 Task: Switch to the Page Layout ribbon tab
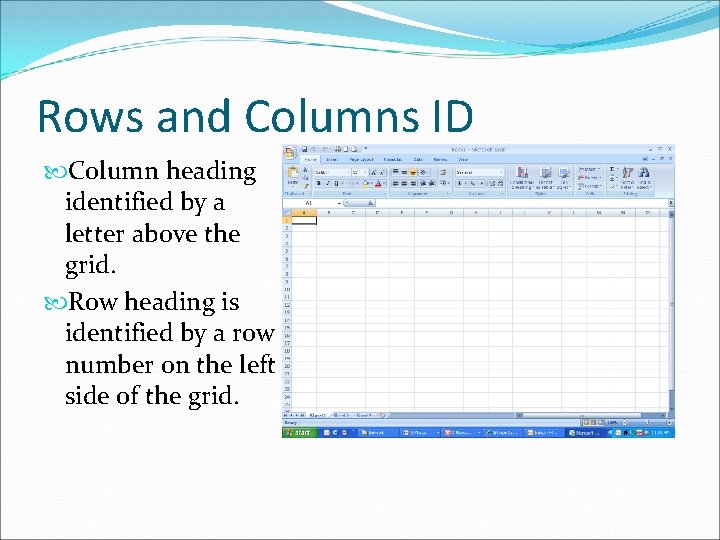361,159
